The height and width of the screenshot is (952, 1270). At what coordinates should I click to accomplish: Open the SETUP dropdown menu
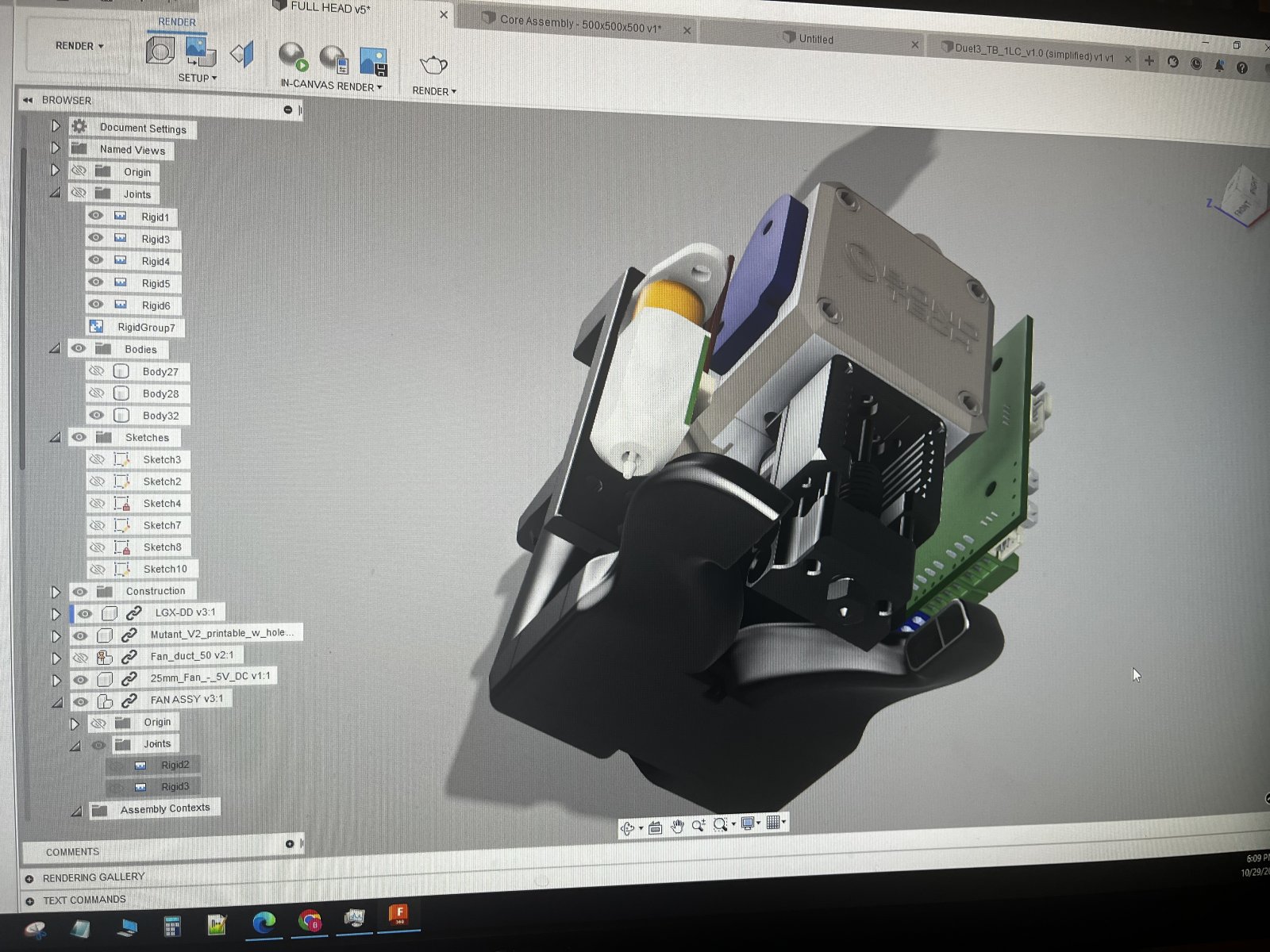(197, 78)
